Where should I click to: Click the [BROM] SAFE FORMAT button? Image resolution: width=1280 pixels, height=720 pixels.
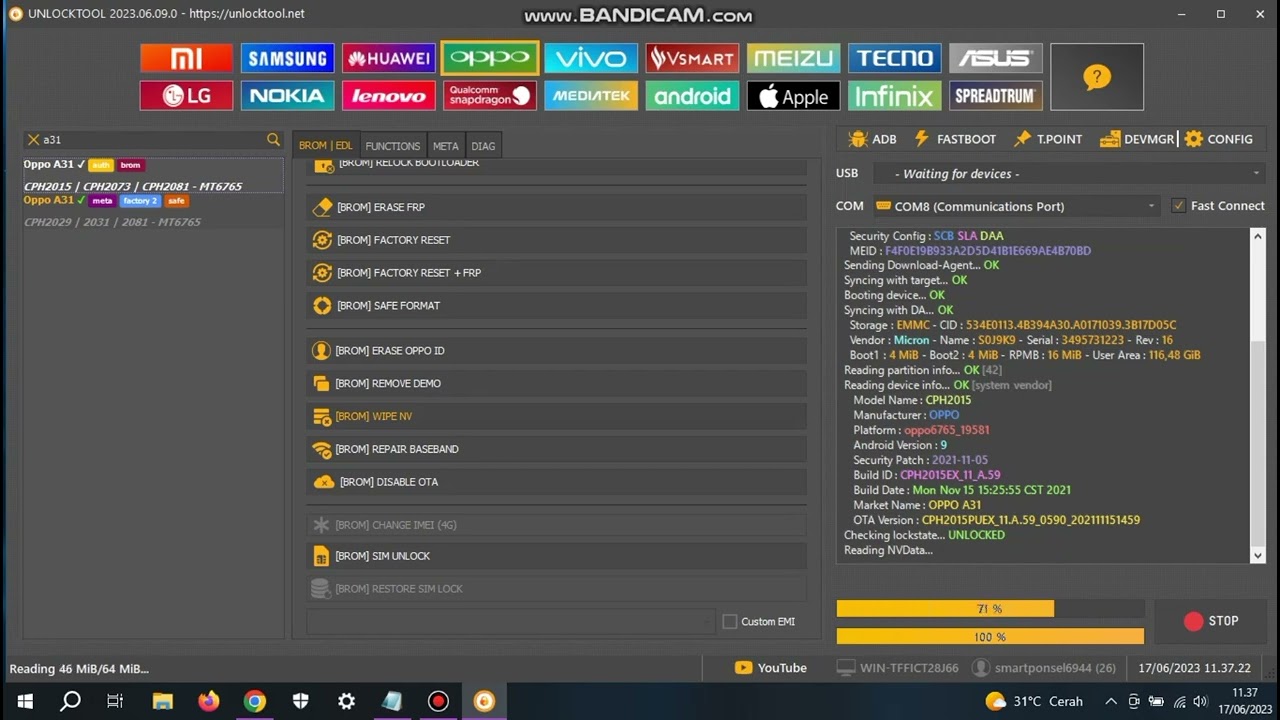556,306
